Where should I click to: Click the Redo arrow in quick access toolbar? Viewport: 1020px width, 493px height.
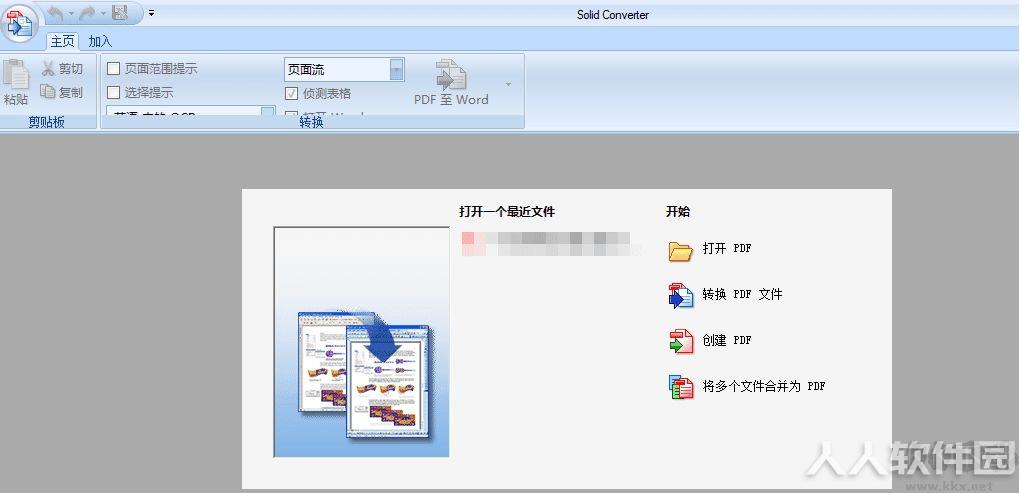coord(87,12)
